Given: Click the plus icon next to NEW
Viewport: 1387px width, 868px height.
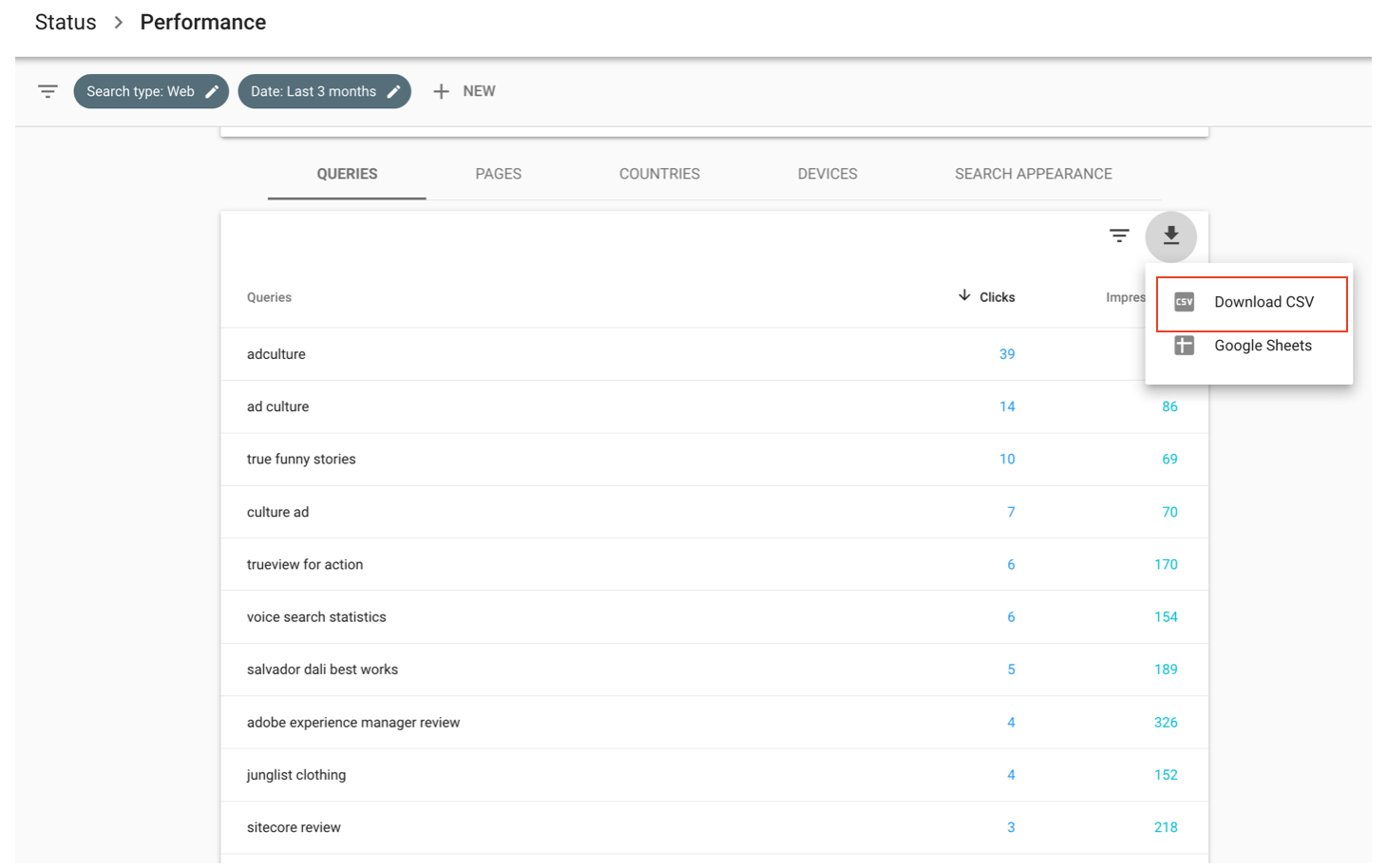Looking at the screenshot, I should (441, 91).
